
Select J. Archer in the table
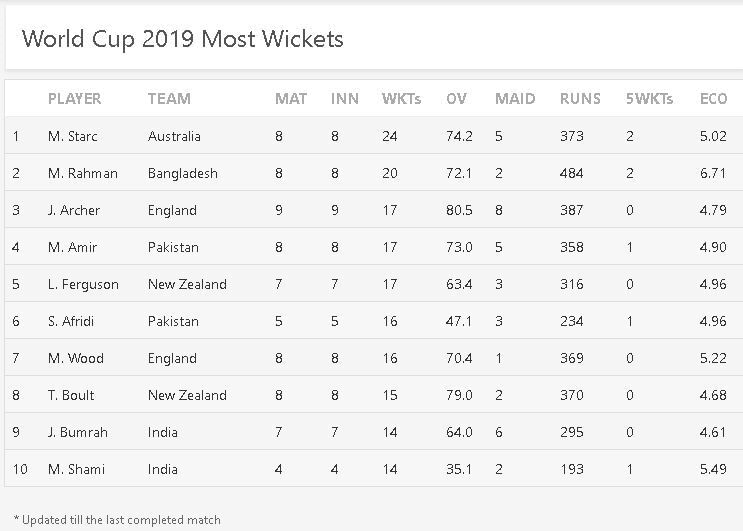click(x=74, y=210)
